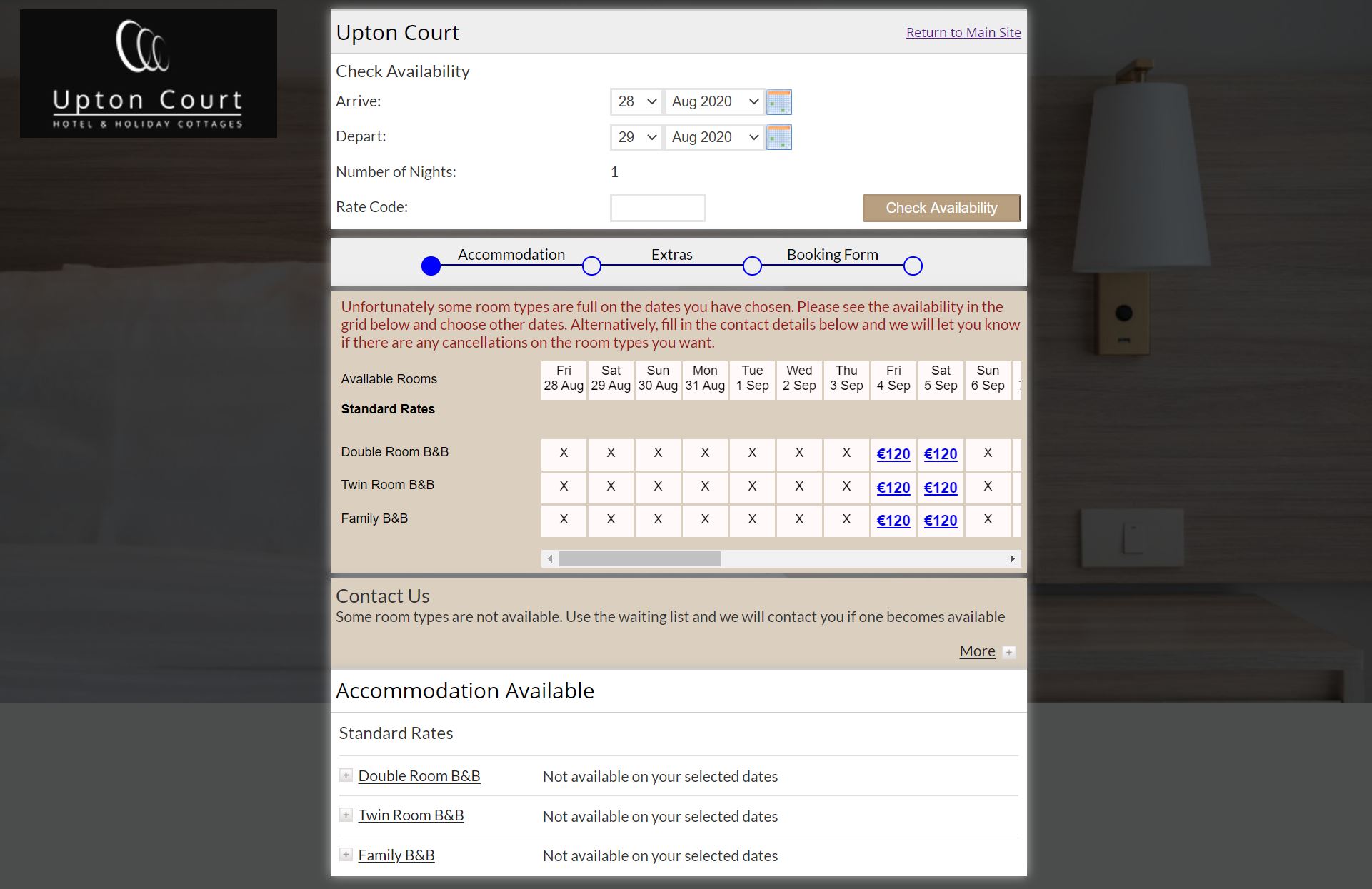Click Twin Room B&B X on Sat 29 Aug
The width and height of the screenshot is (1372, 889).
click(x=611, y=487)
